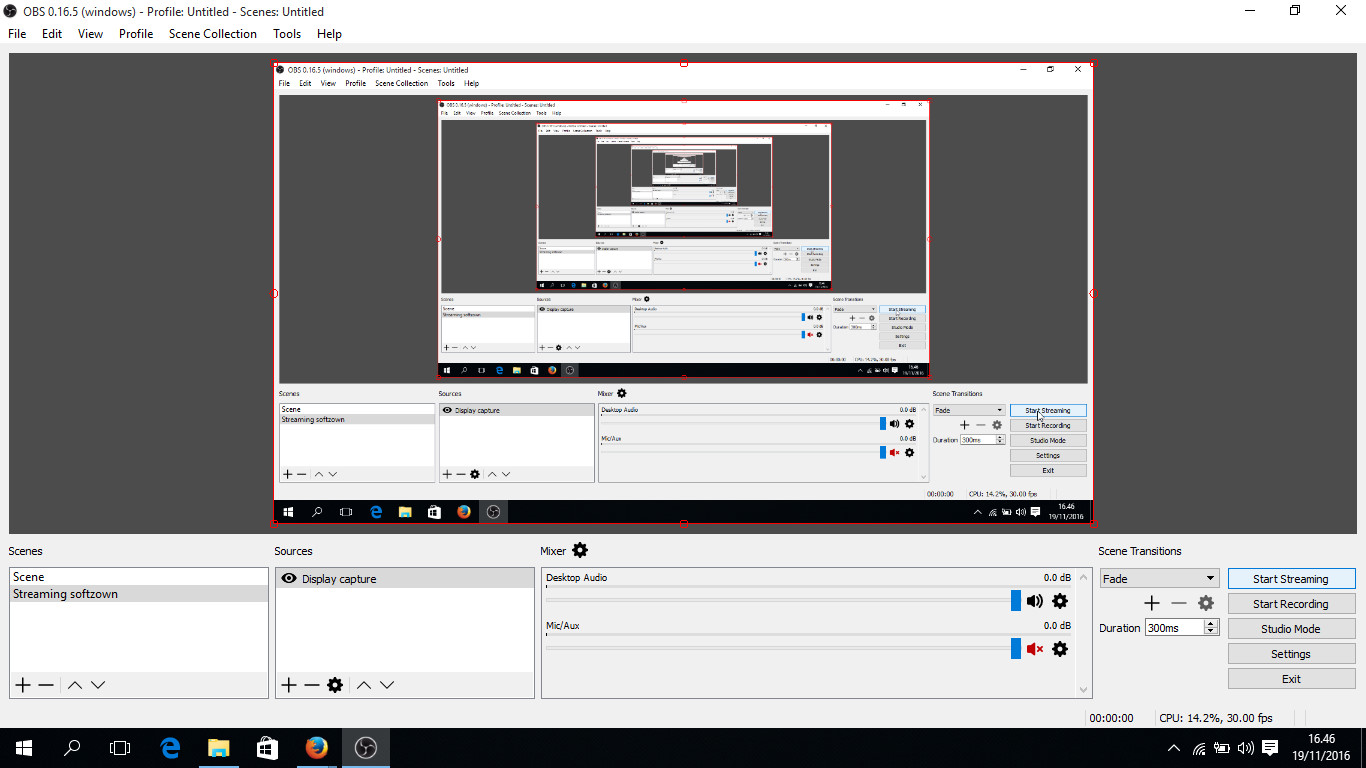Image resolution: width=1366 pixels, height=768 pixels.
Task: Click the Mixer scroll down arrow
Action: (1083, 690)
